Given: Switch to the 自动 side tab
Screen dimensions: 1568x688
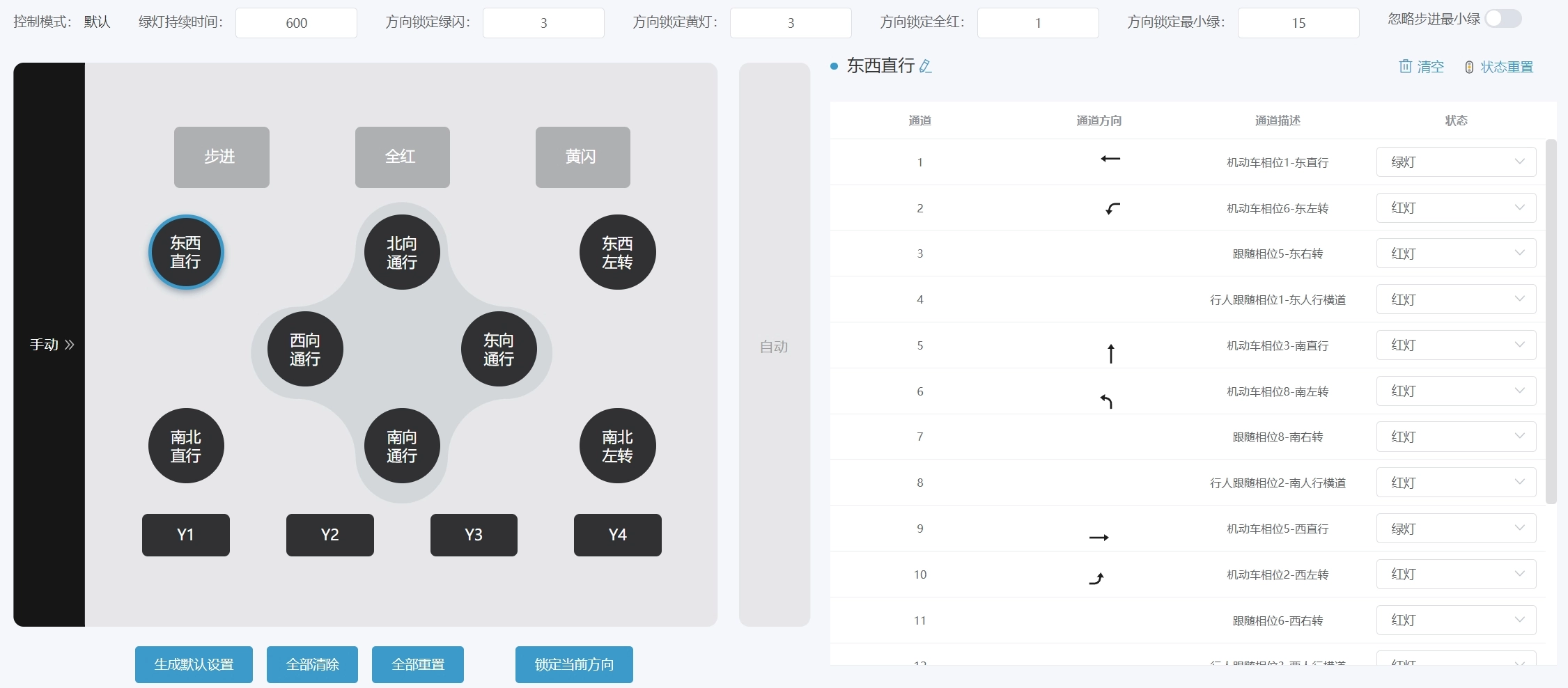Looking at the screenshot, I should coord(774,346).
